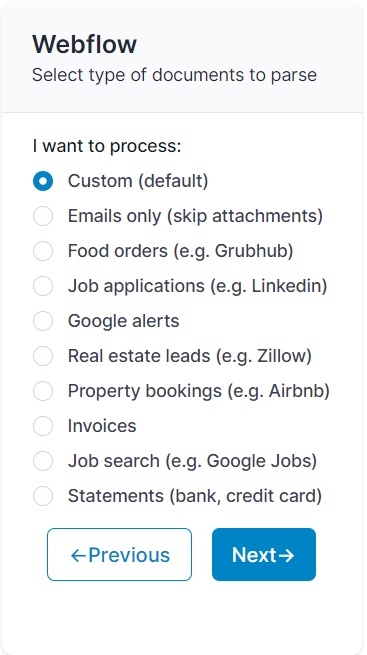Click the left arrow icon in Previous
Image resolution: width=367 pixels, height=655 pixels.
coord(78,556)
